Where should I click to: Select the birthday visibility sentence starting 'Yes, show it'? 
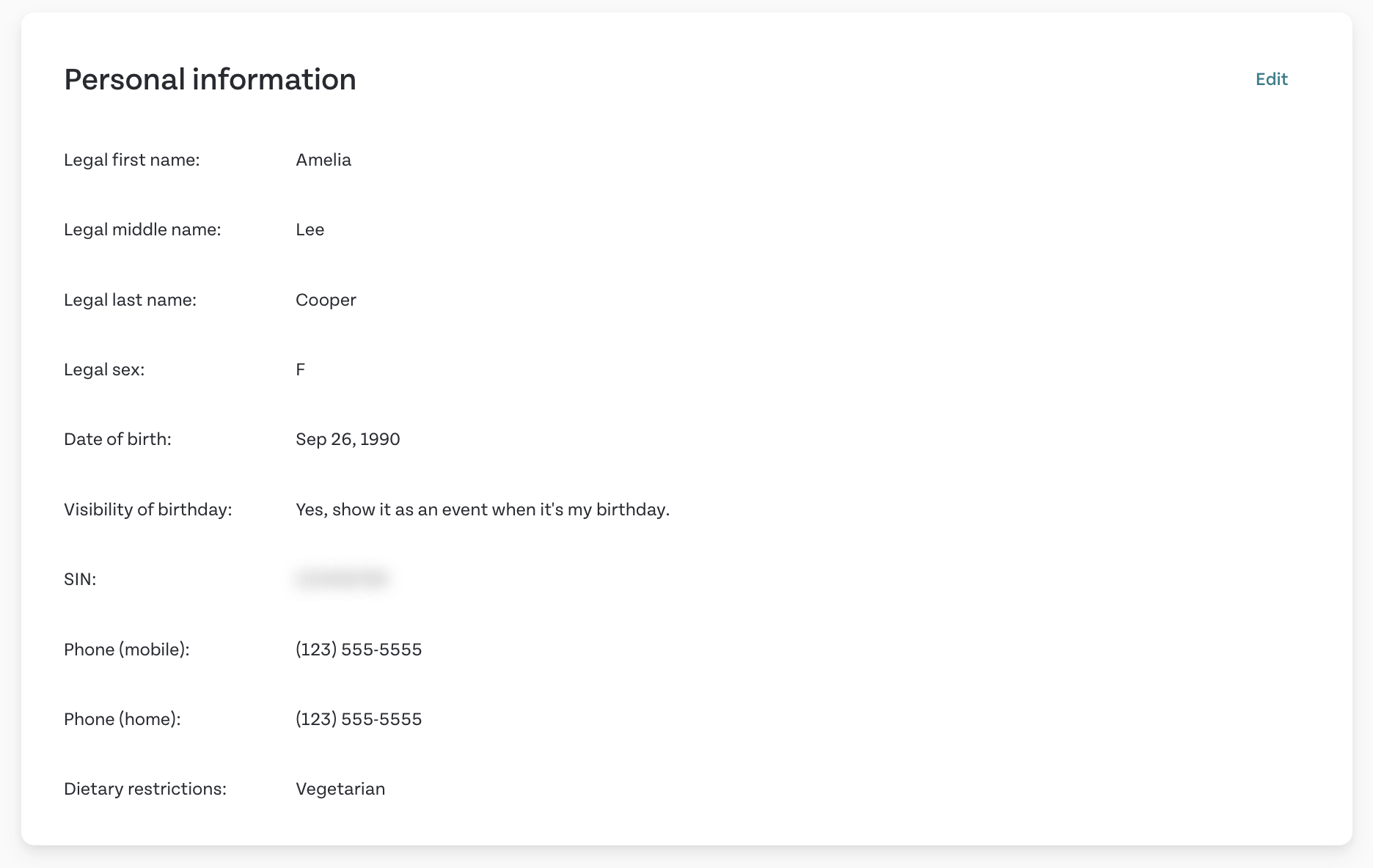(483, 510)
